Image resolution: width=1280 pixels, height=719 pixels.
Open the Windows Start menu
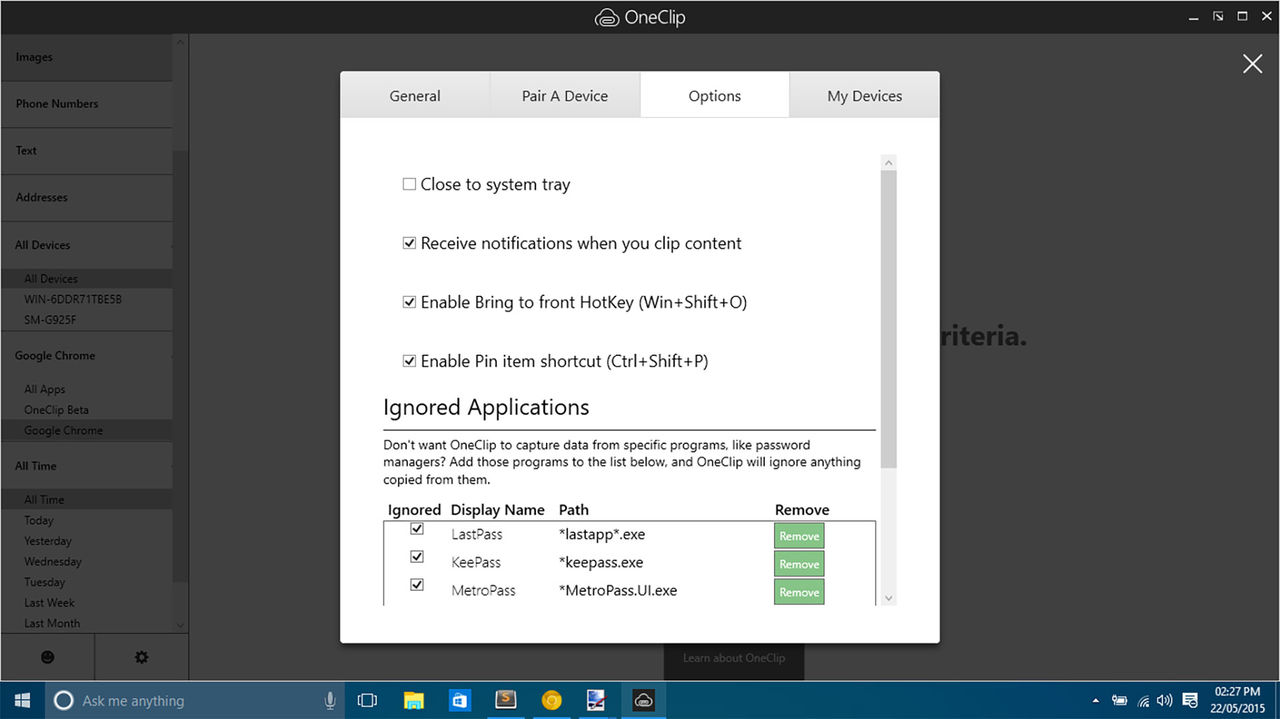click(21, 700)
